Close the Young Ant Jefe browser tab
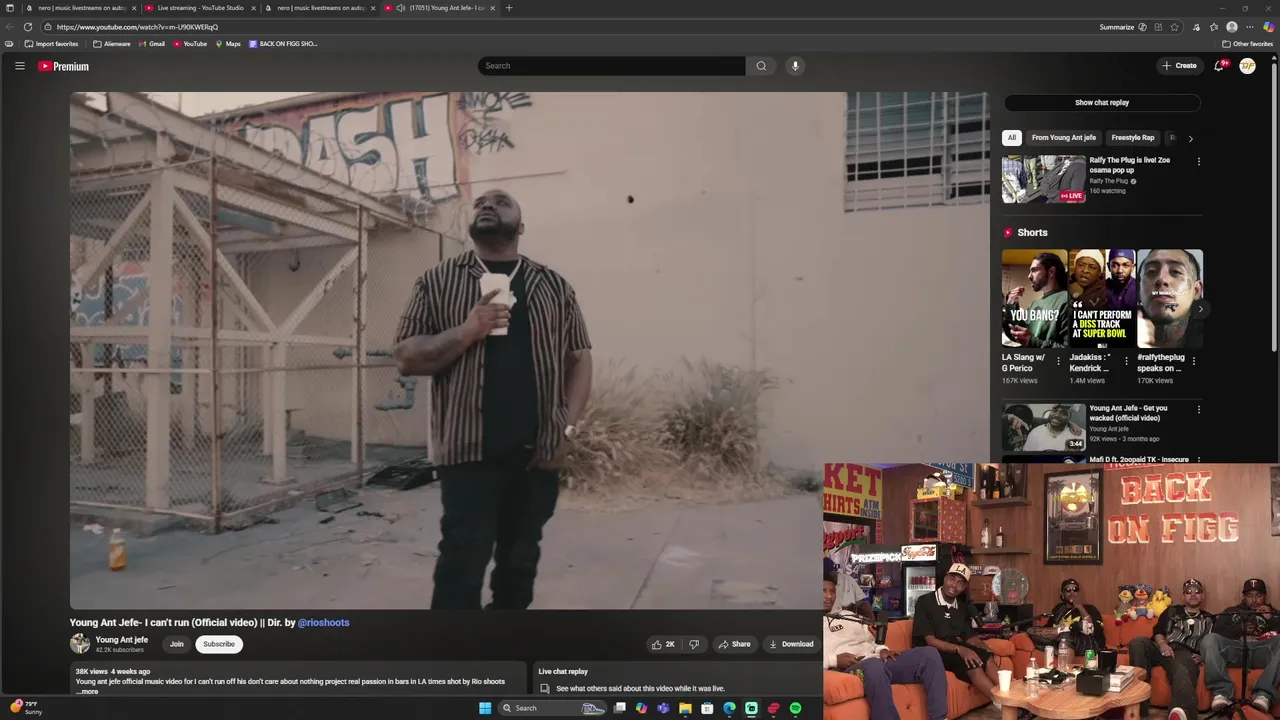The width and height of the screenshot is (1280, 720). pyautogui.click(x=493, y=8)
